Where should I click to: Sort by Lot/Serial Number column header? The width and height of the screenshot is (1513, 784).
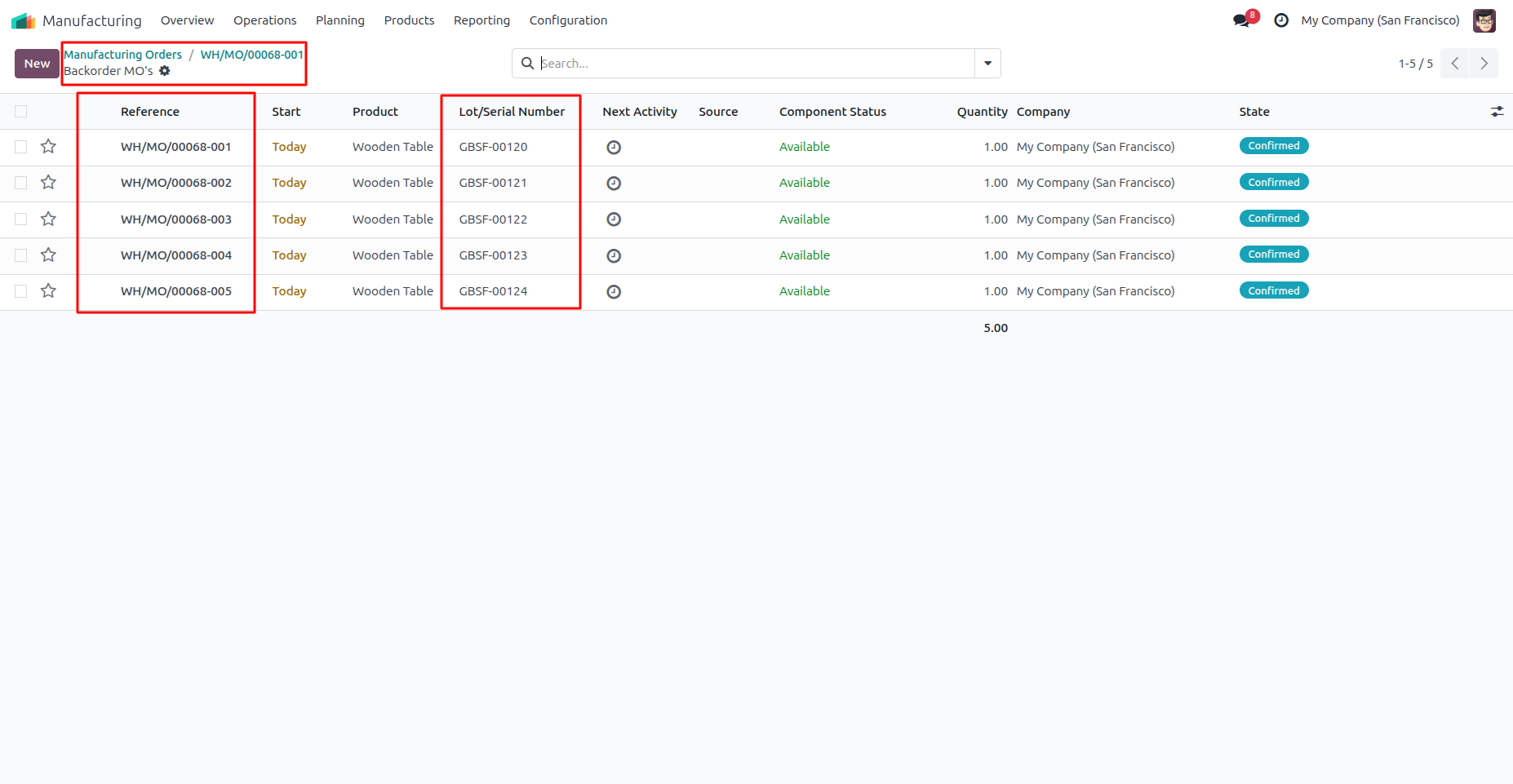tap(512, 112)
